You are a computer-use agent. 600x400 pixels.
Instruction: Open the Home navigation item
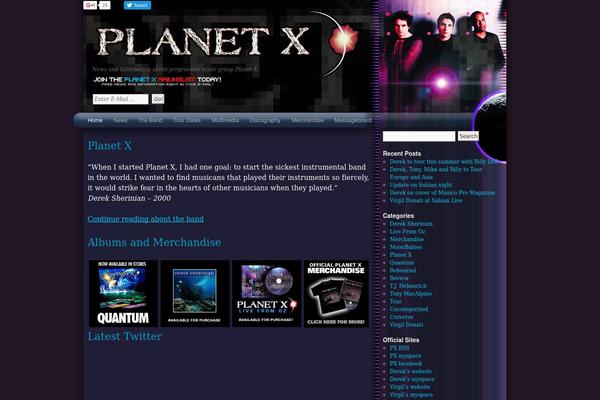pos(95,120)
